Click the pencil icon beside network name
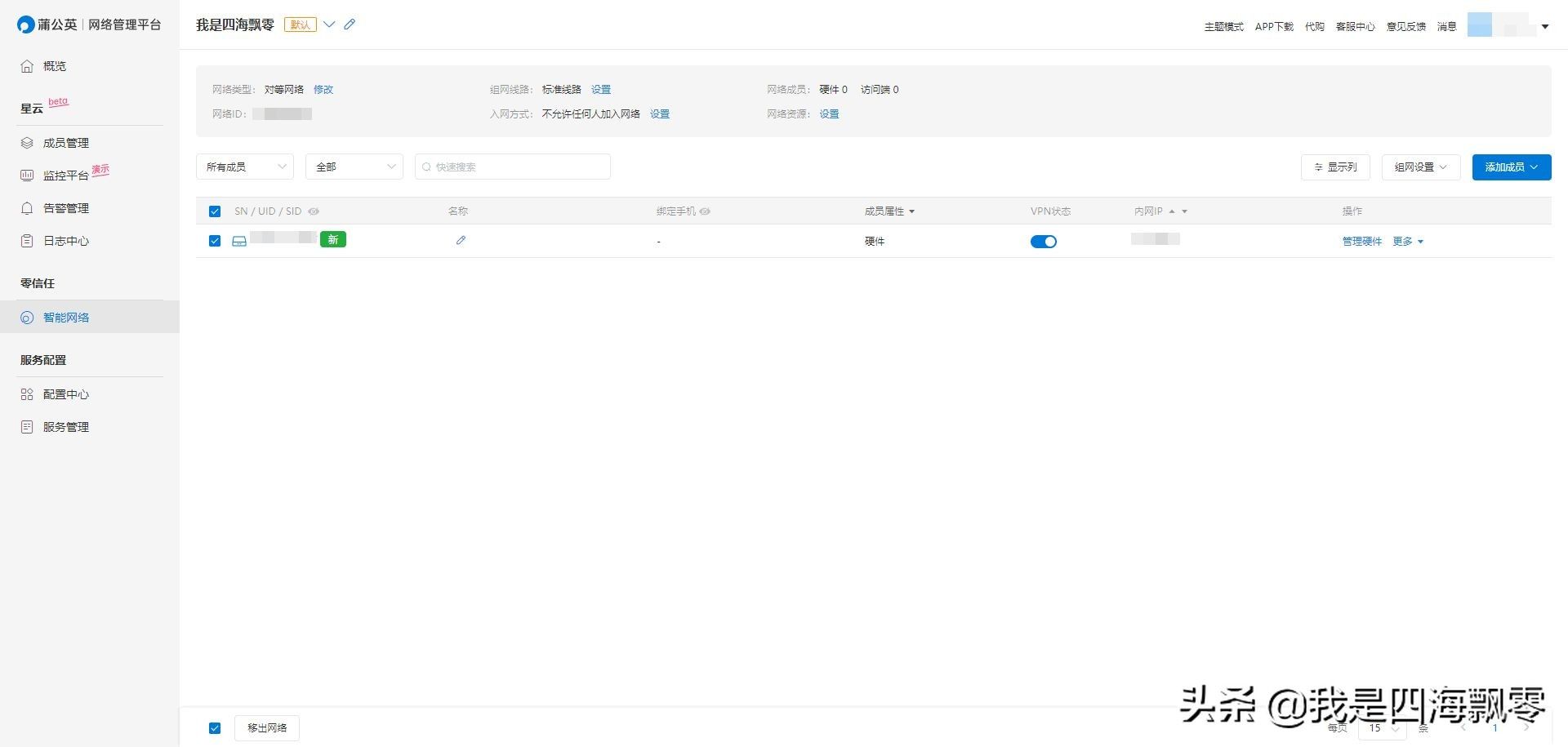The width and height of the screenshot is (1568, 747). pos(350,24)
